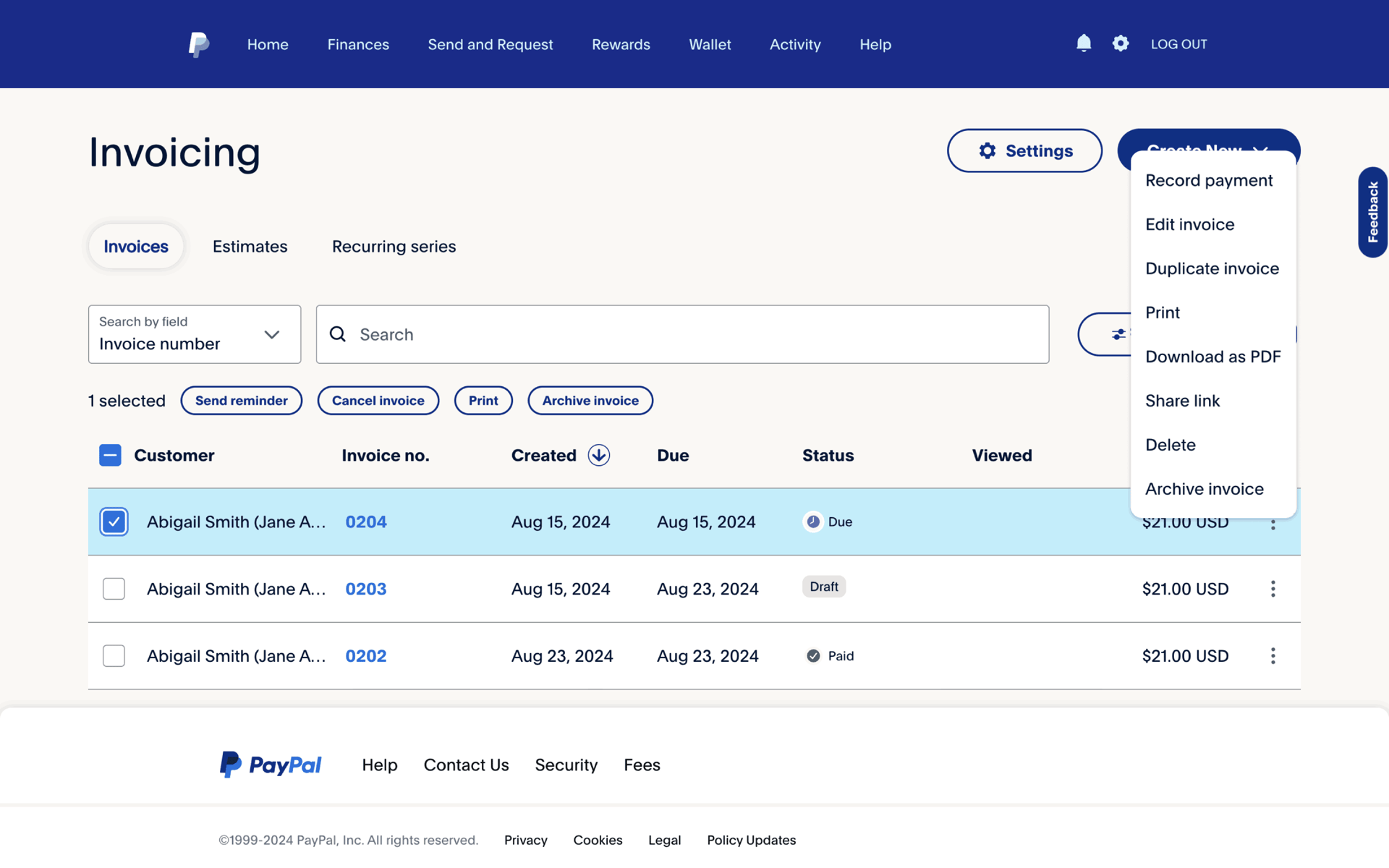Screen dimensions: 1389x868
Task: Open footer Help link
Action: [380, 765]
